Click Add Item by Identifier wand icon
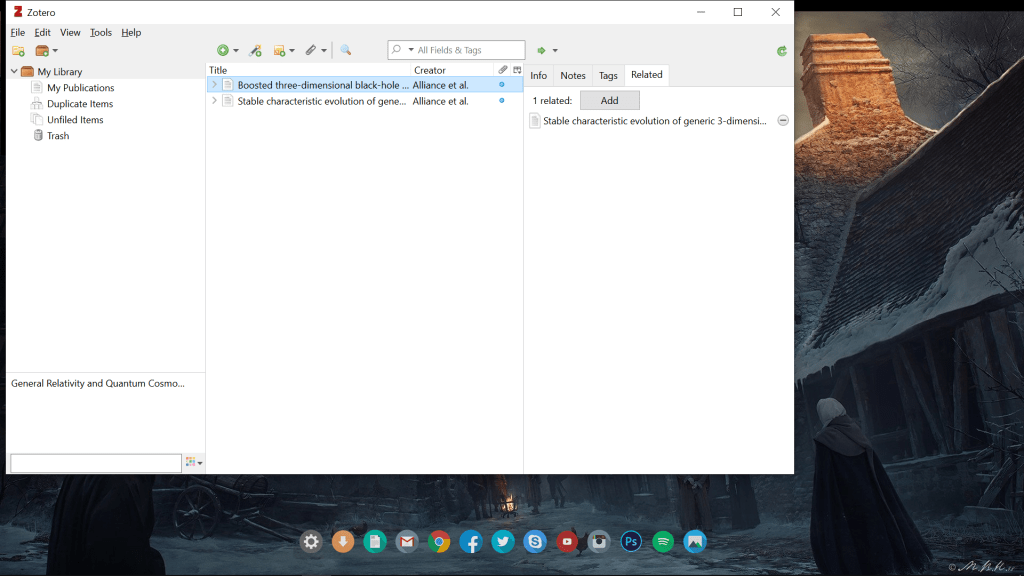Image resolution: width=1024 pixels, height=576 pixels. coord(255,50)
